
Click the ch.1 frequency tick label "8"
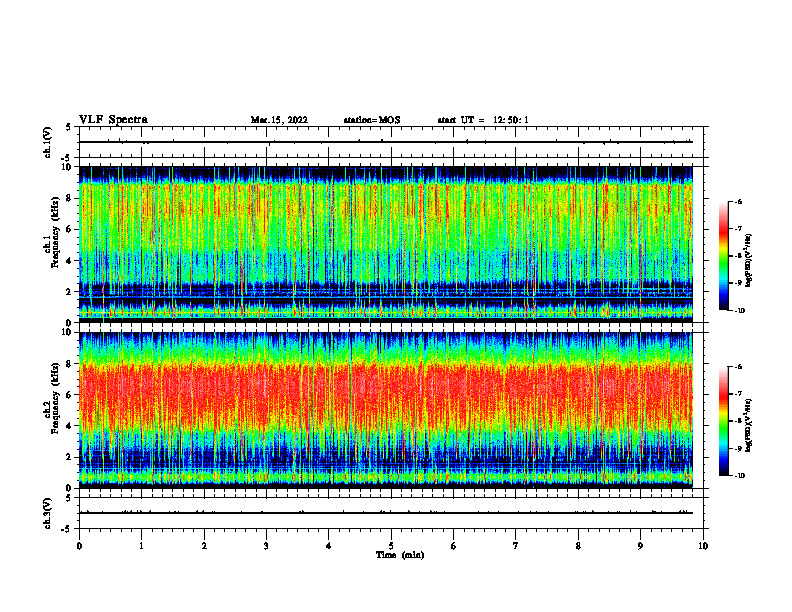coord(70,198)
